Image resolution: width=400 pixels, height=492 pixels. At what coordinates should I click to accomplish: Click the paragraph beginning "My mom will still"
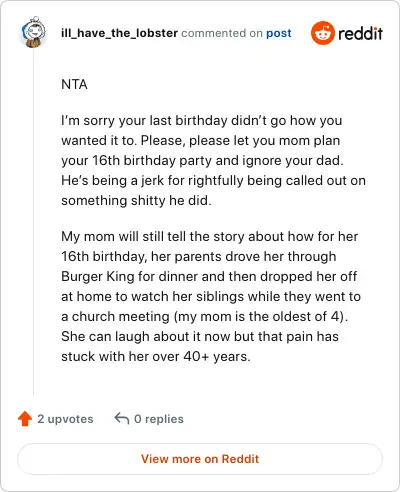click(x=211, y=296)
